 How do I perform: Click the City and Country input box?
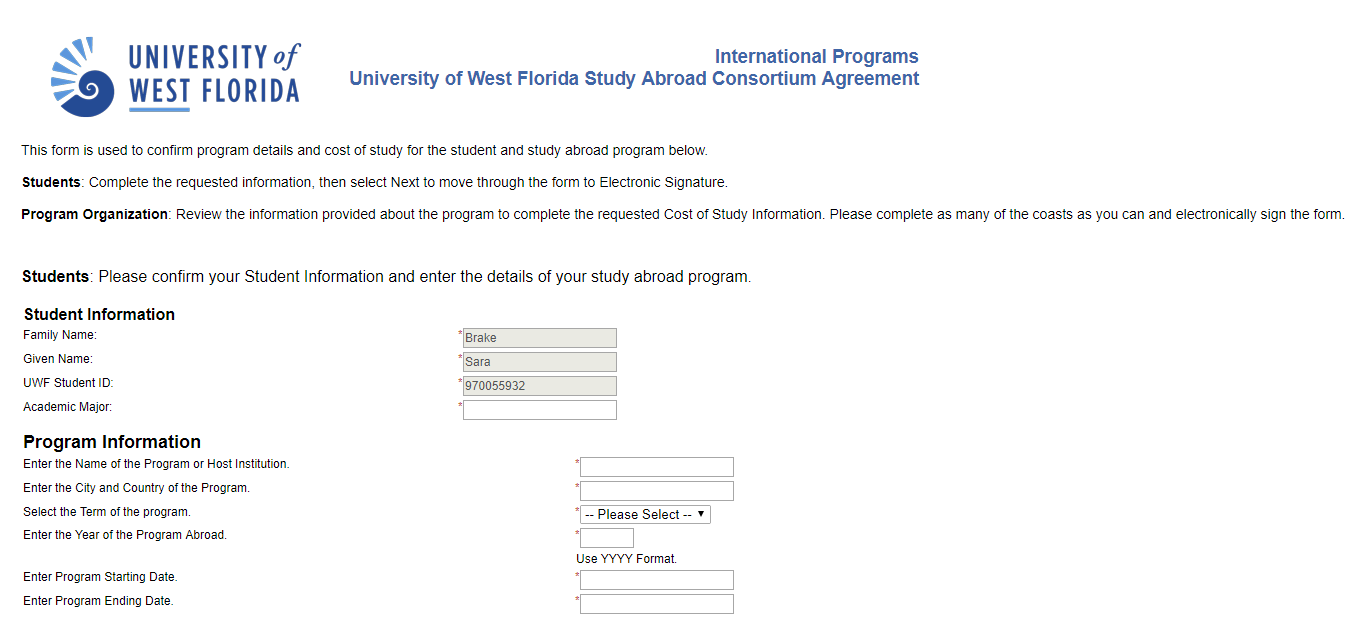[x=657, y=491]
